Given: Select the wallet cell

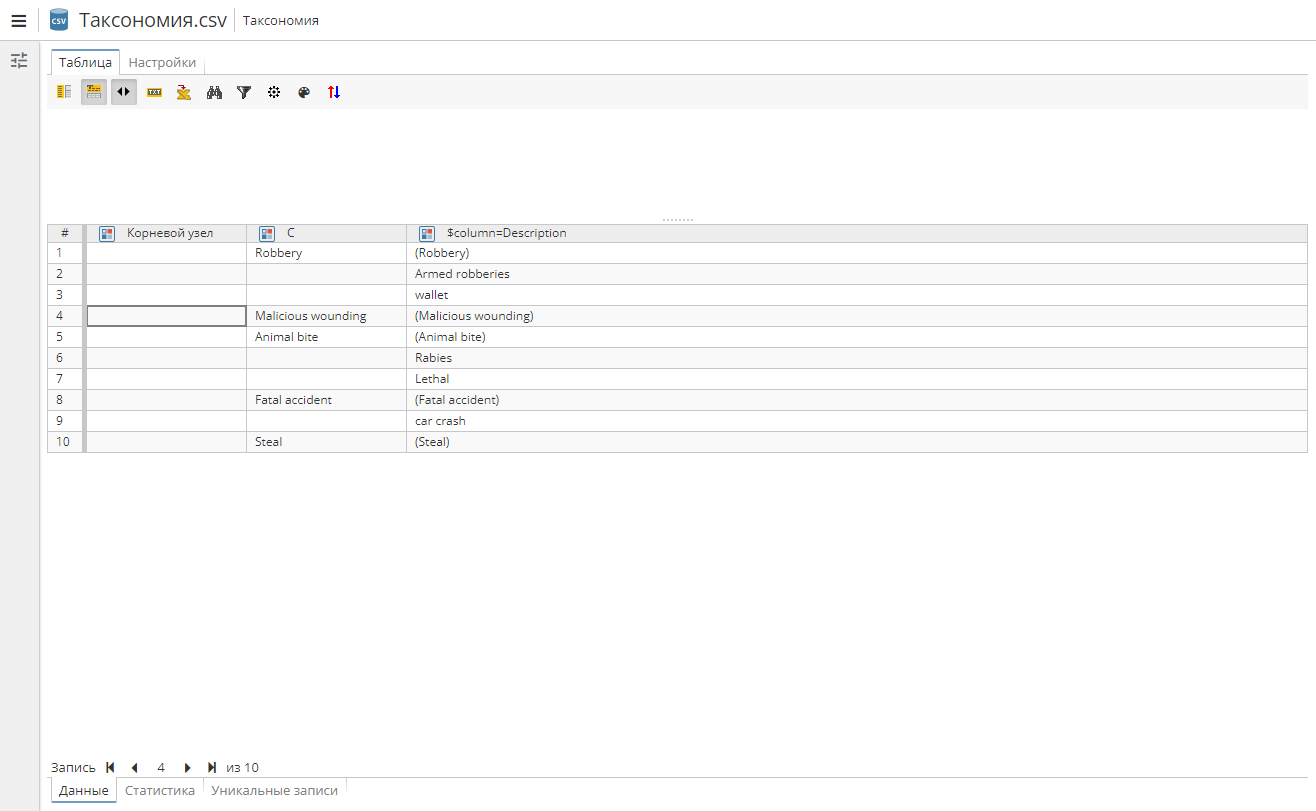Looking at the screenshot, I should [857, 295].
